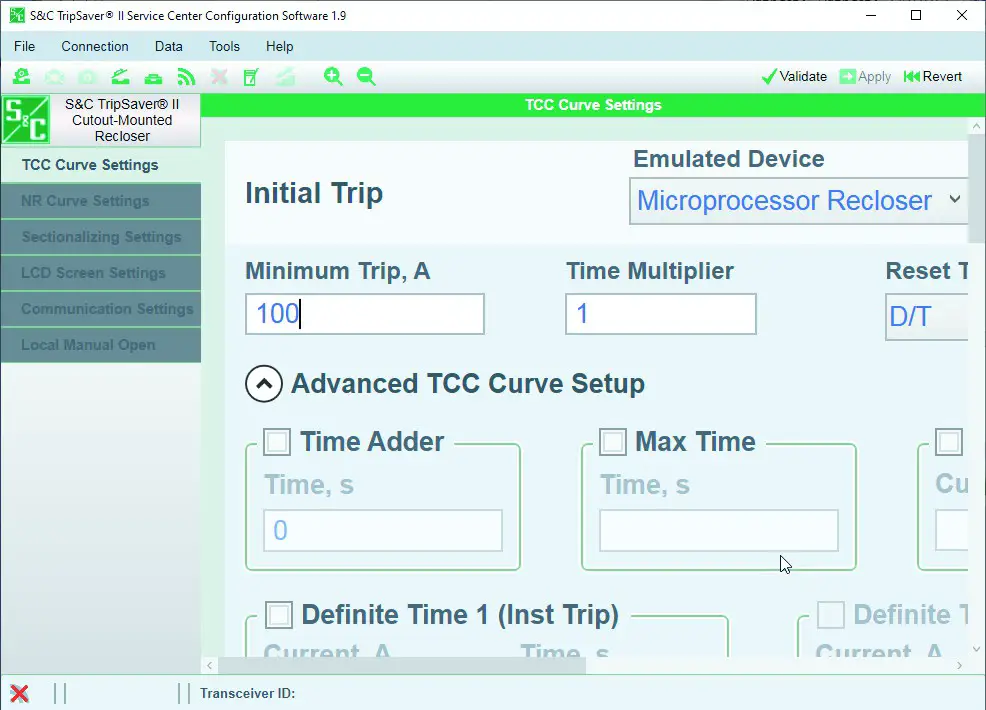The height and width of the screenshot is (710, 986).
Task: Validate the current settings
Action: tap(794, 77)
